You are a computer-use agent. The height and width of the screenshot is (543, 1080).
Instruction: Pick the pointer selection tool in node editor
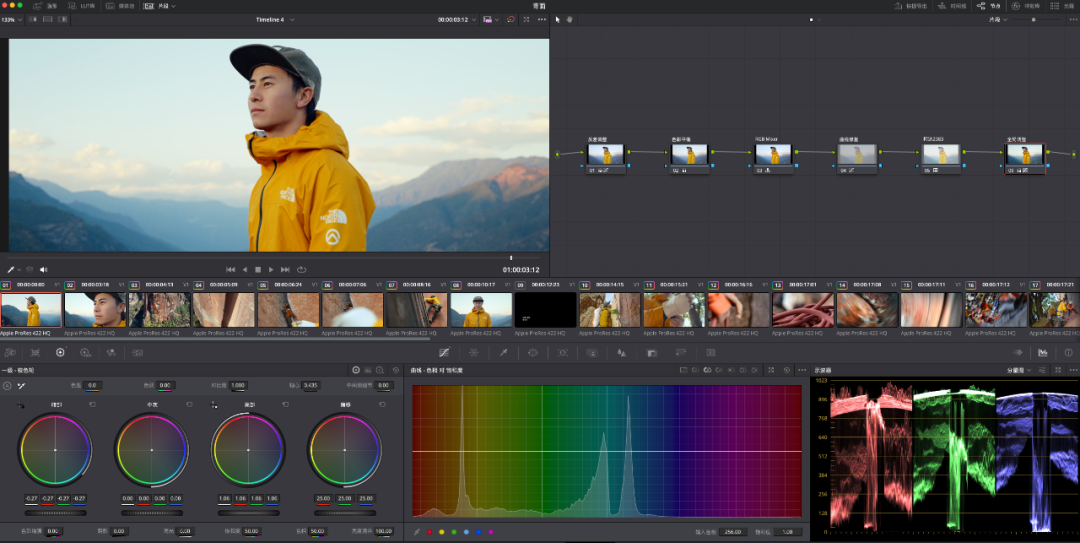558,19
